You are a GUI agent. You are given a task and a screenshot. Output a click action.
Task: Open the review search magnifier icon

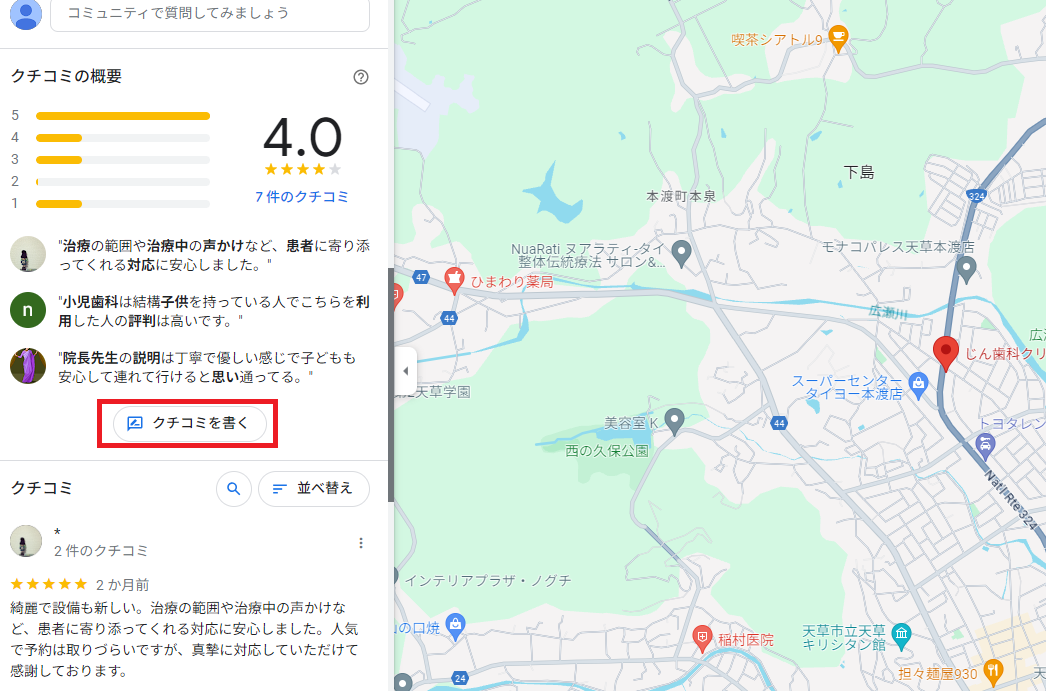233,489
